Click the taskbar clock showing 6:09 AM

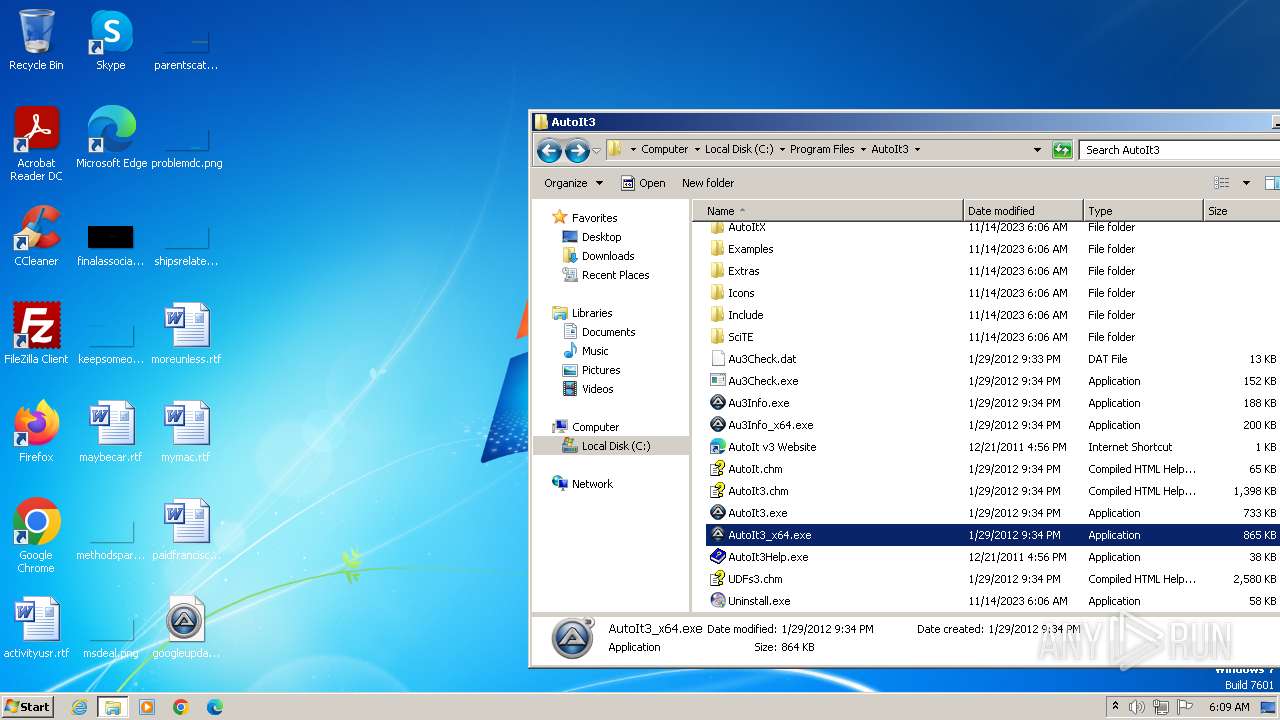pyautogui.click(x=1229, y=707)
